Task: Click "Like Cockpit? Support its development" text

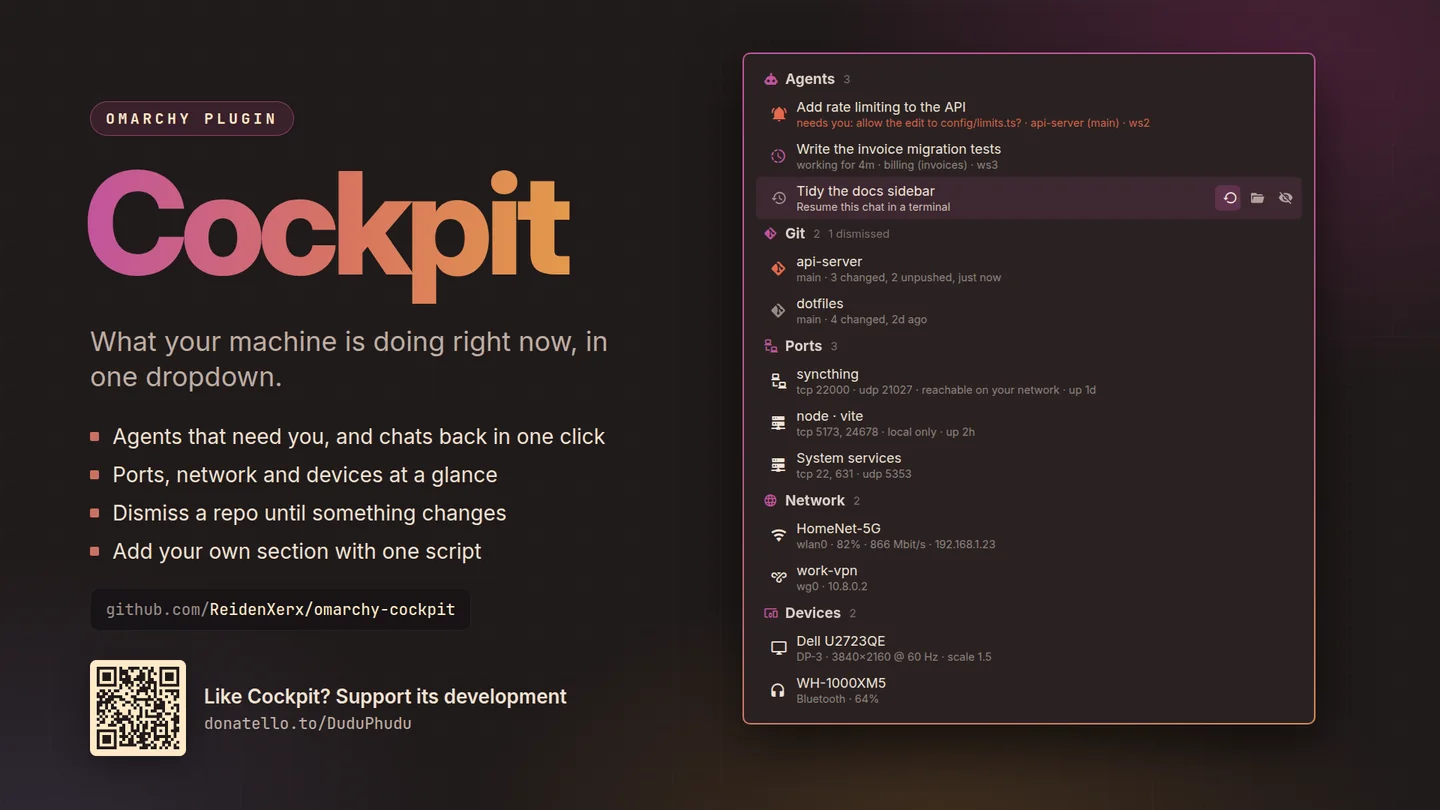Action: tap(385, 696)
